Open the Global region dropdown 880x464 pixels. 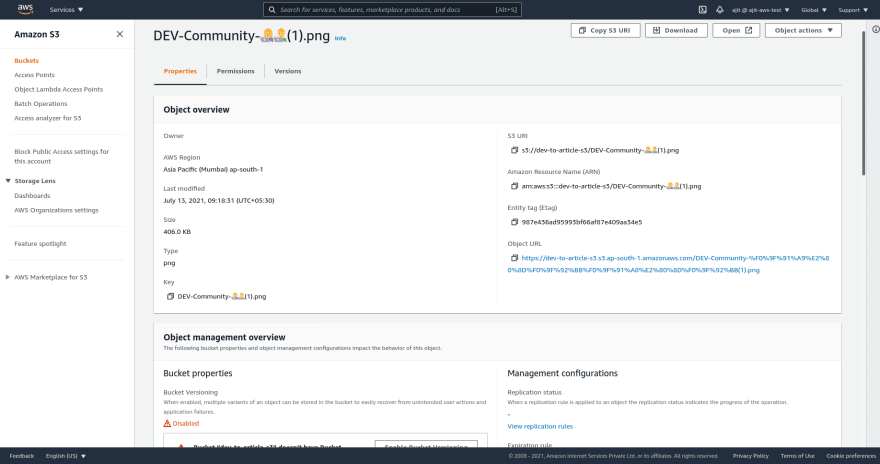point(814,10)
